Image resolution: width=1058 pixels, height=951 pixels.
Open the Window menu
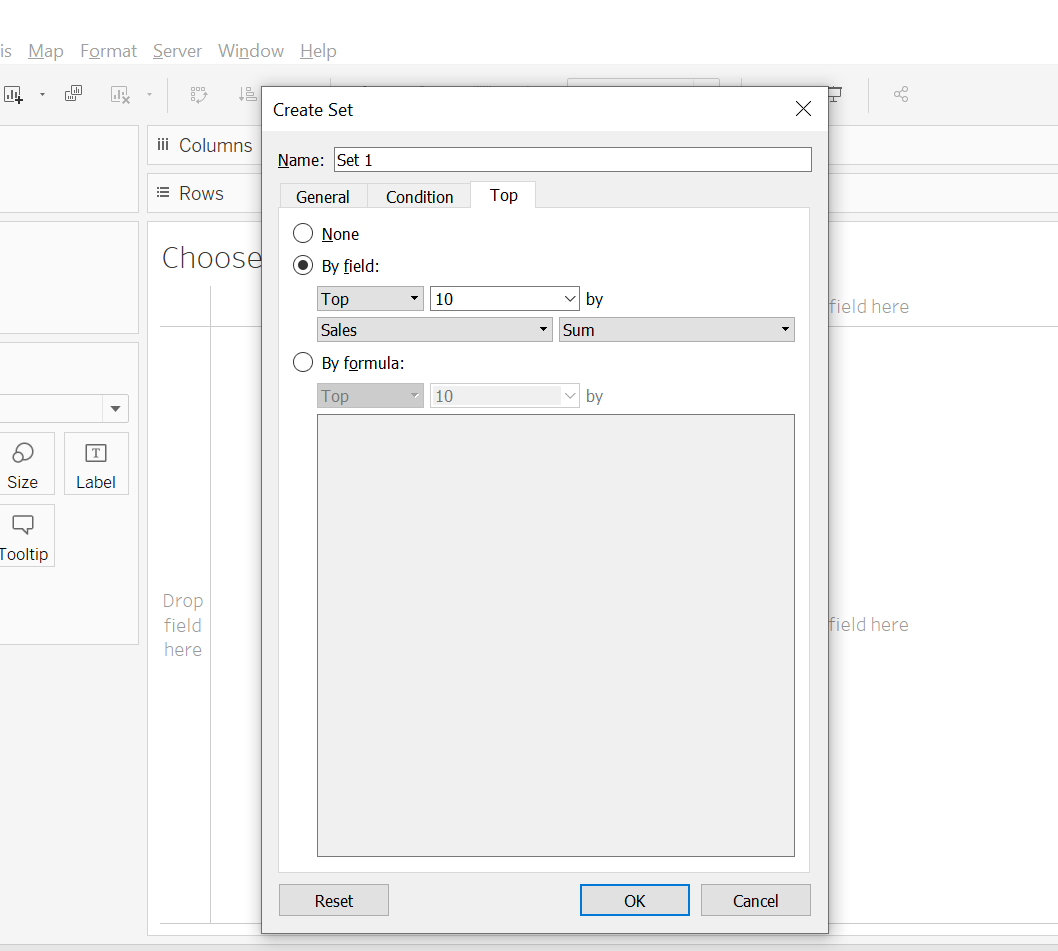[x=251, y=51]
